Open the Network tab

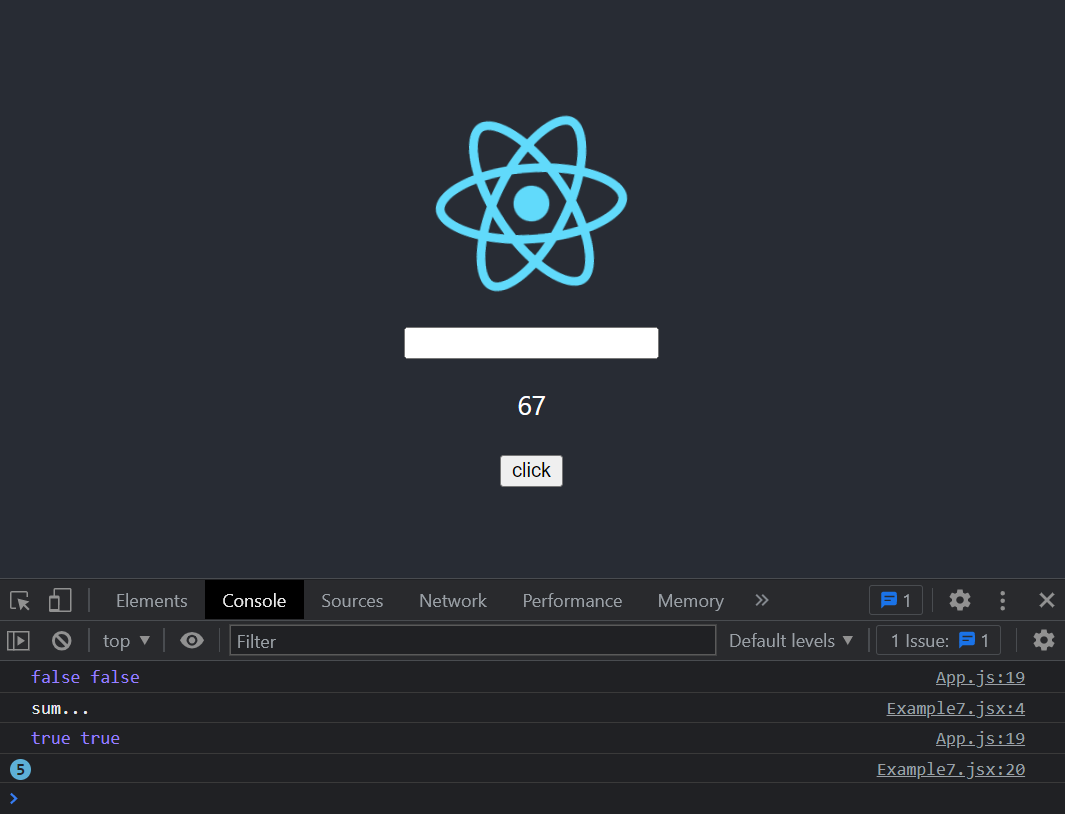(x=452, y=601)
